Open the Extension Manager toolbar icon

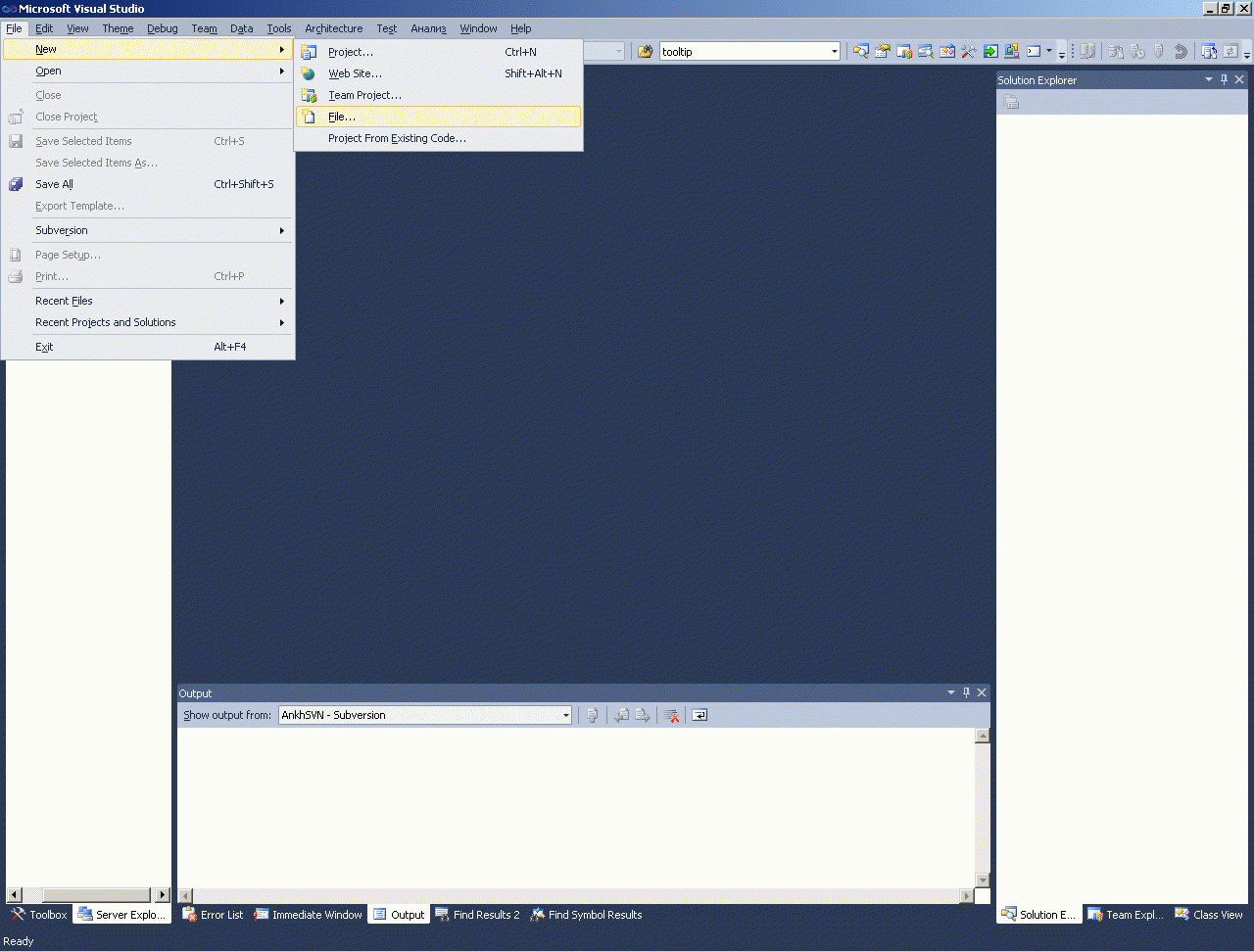point(1012,52)
